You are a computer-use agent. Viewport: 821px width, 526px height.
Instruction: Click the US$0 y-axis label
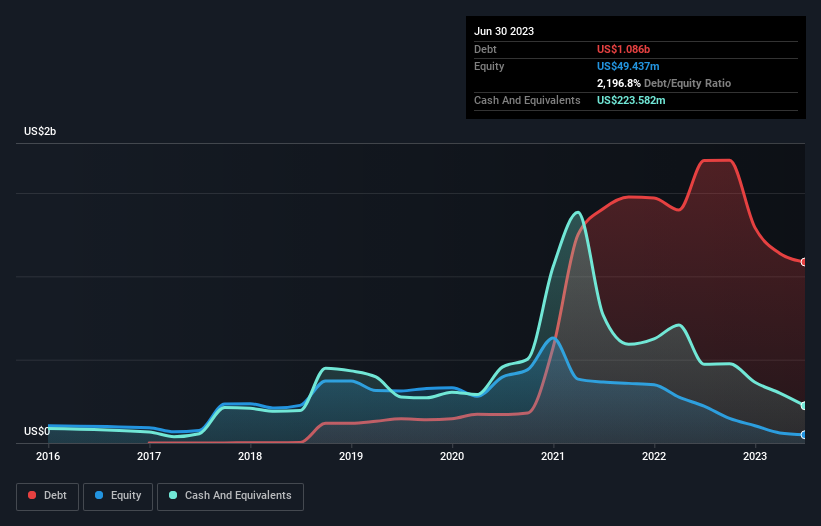pos(37,431)
